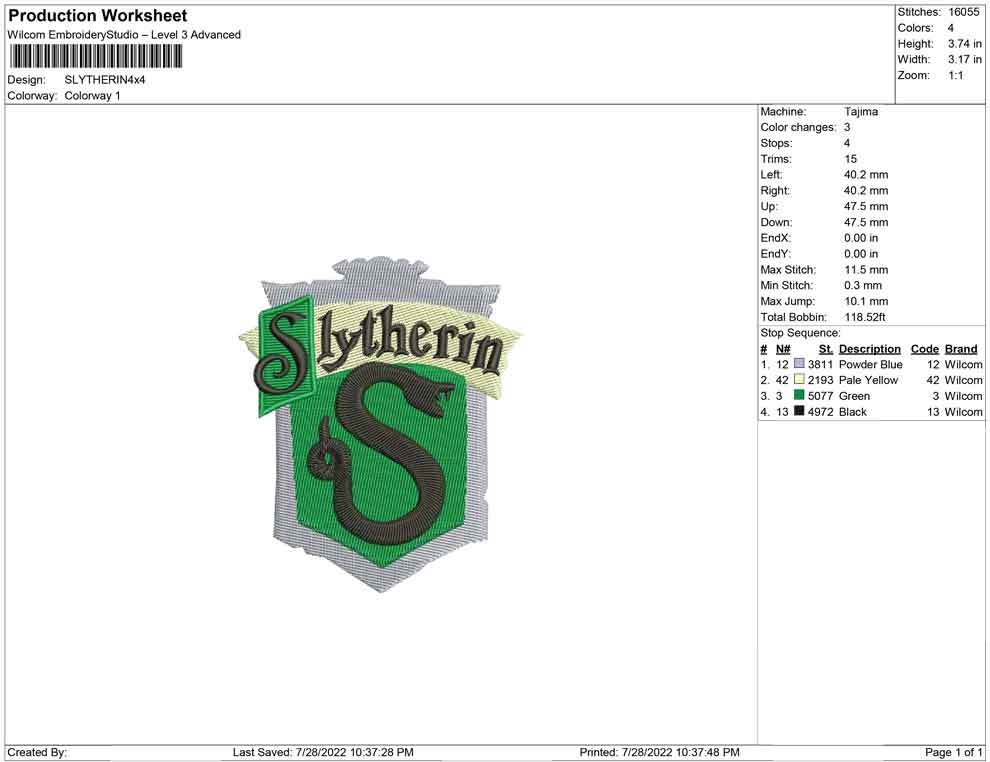Click the Width value '3.17 in'
The width and height of the screenshot is (990, 762).
[965, 59]
